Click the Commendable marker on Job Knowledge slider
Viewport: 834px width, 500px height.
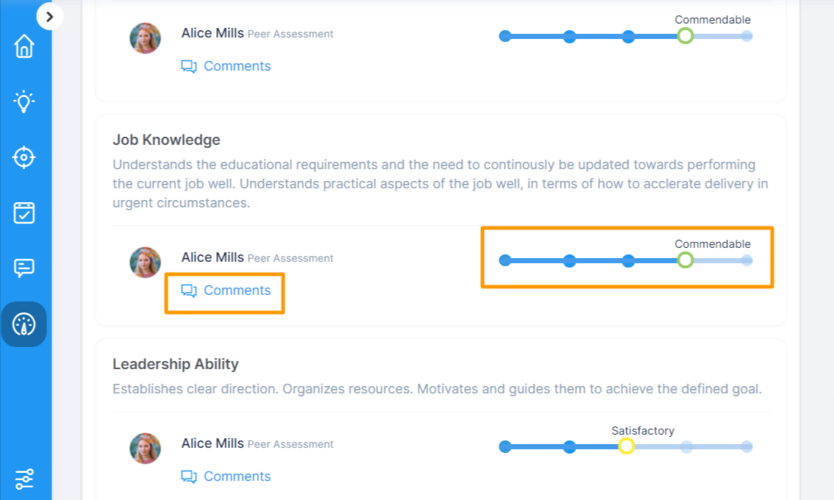point(685,260)
